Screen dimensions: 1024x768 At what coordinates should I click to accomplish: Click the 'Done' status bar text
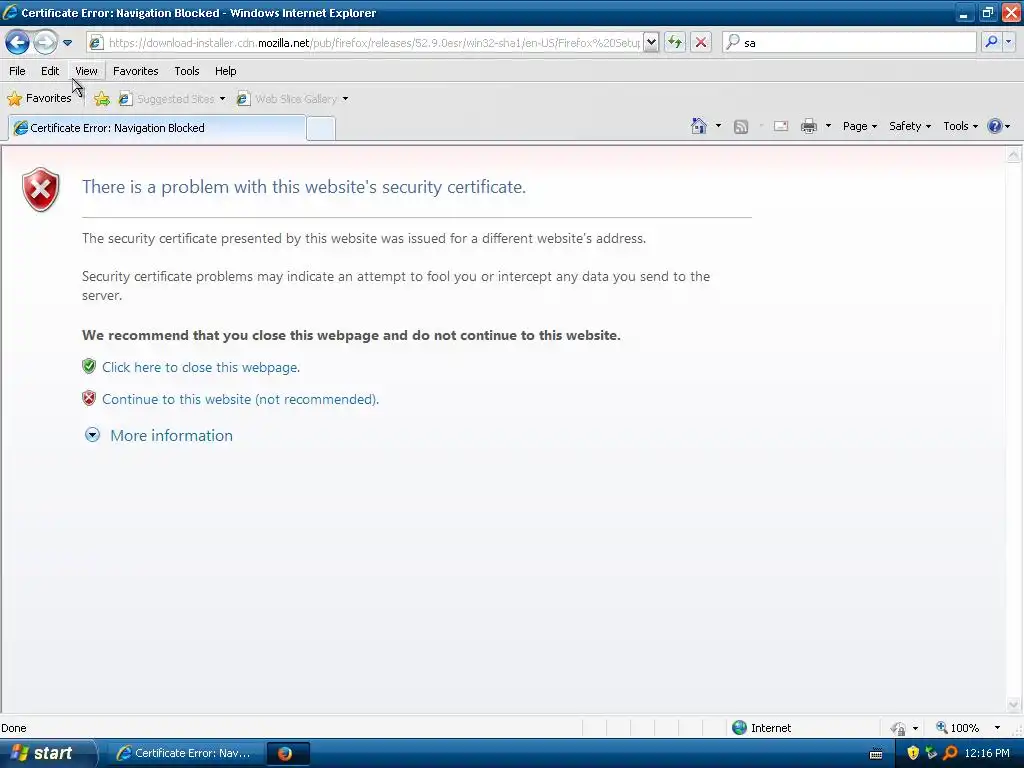[x=14, y=728]
